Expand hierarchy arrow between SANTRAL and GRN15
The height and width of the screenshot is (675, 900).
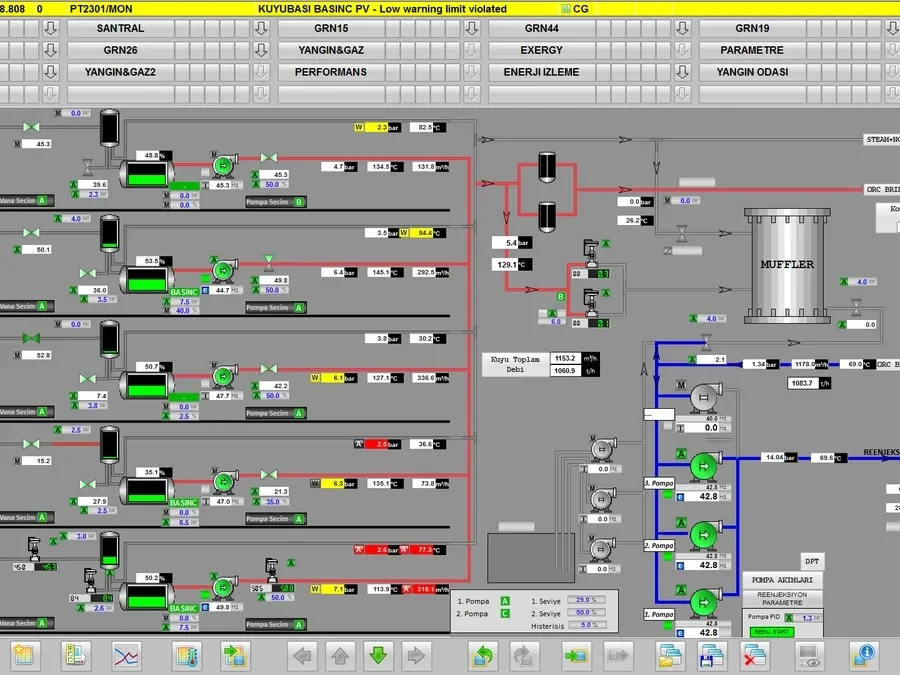pos(261,28)
